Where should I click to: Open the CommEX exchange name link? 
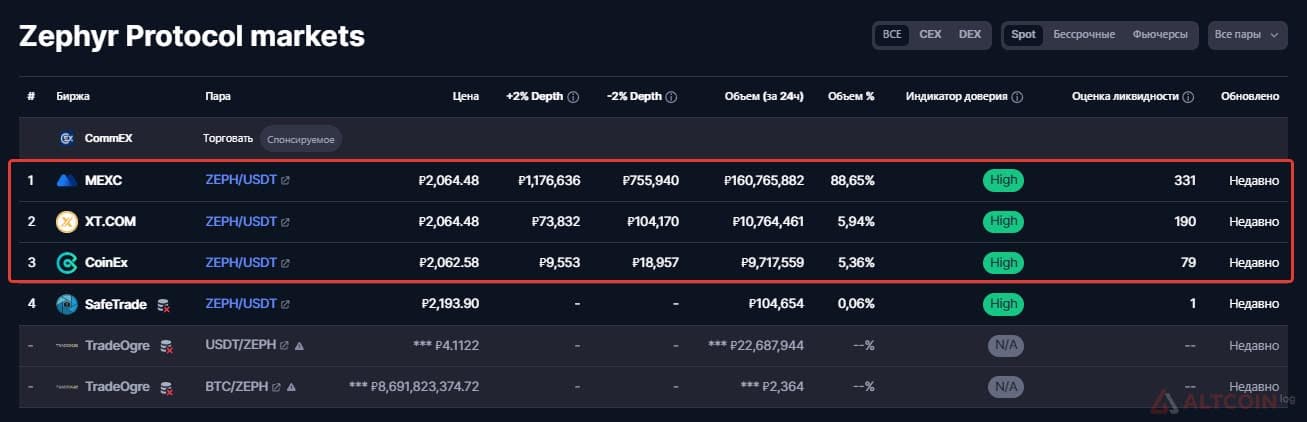tap(108, 139)
